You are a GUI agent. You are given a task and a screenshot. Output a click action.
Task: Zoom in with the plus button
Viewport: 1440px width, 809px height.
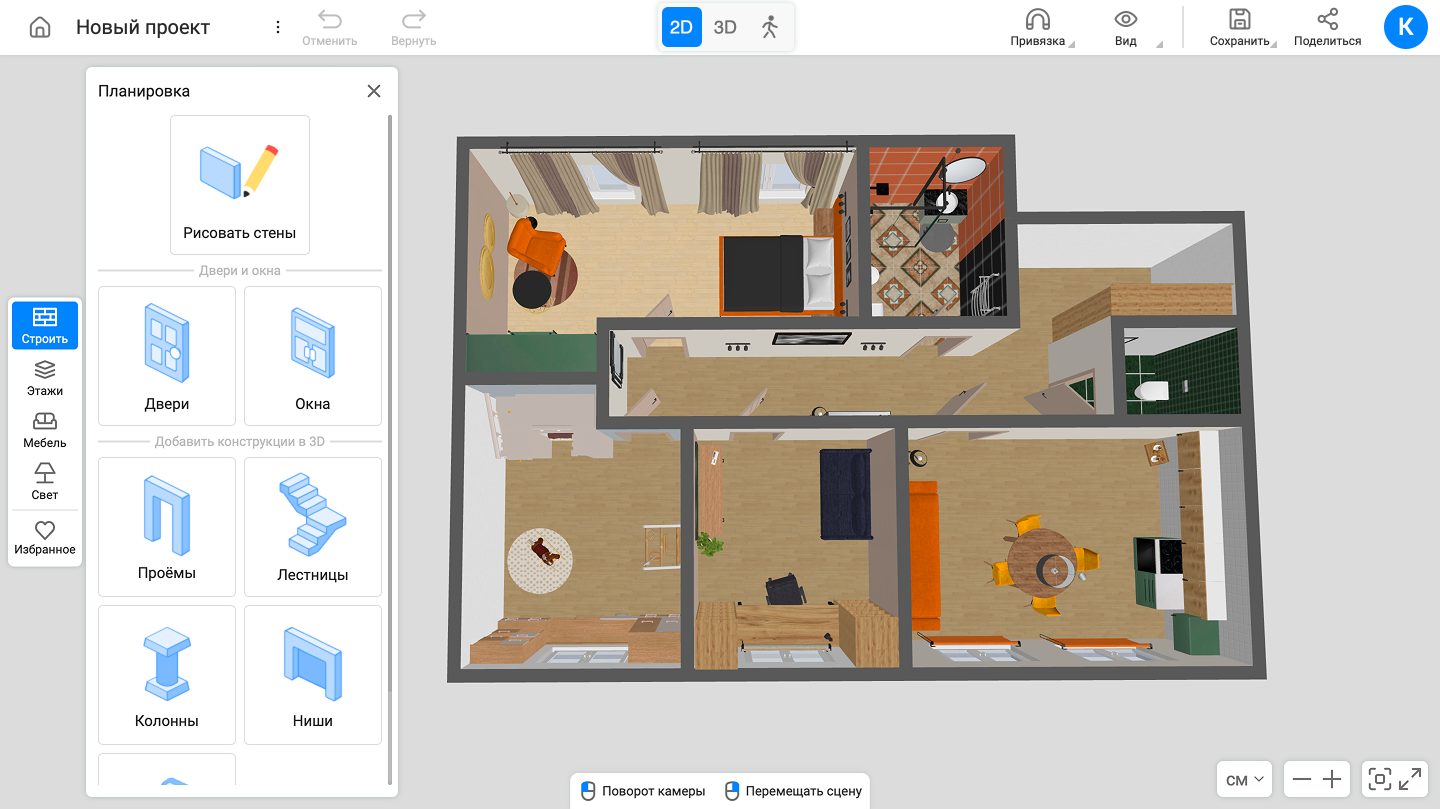1332,780
